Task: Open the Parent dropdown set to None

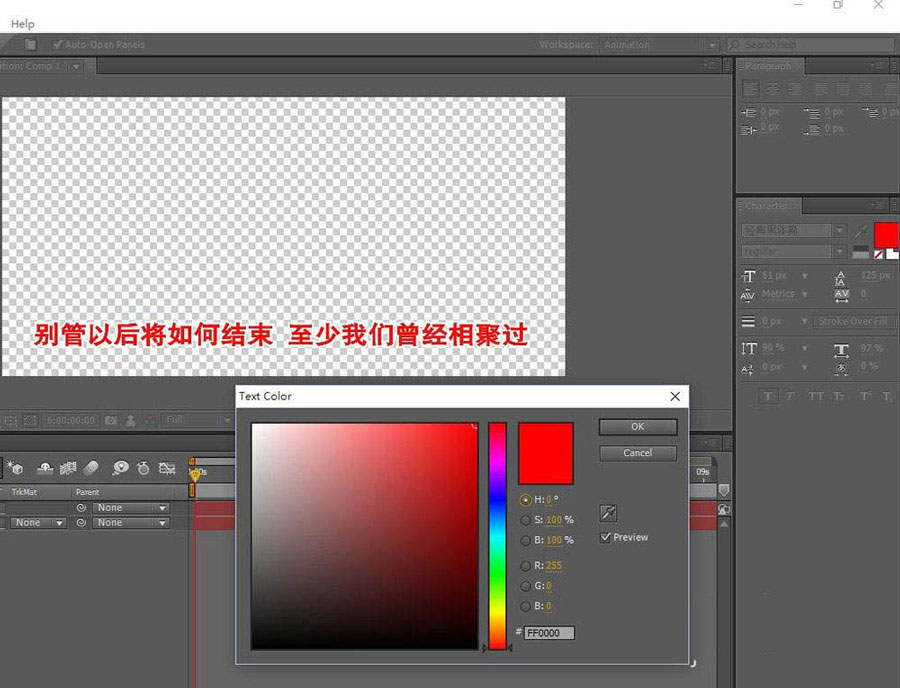Action: click(130, 507)
